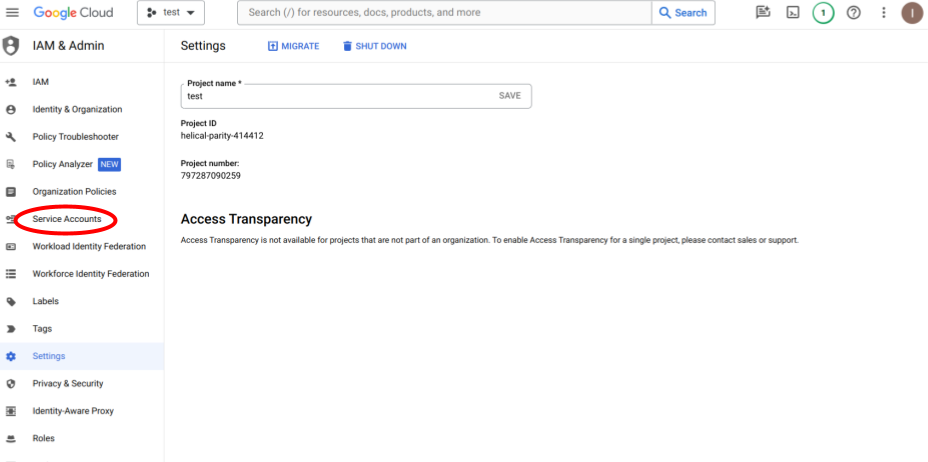This screenshot has height=462, width=928.
Task: Click the Google Cloud logo
Action: 73,13
